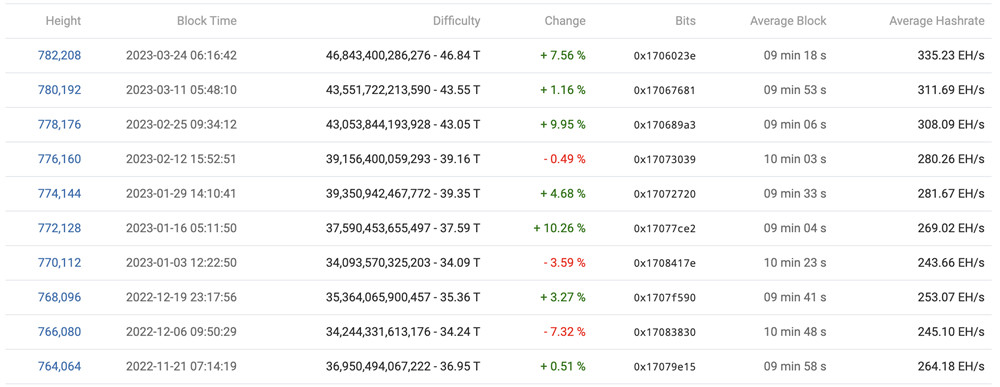Viewport: 1000px width, 387px height.
Task: Open block height 764,064
Action: (x=59, y=367)
